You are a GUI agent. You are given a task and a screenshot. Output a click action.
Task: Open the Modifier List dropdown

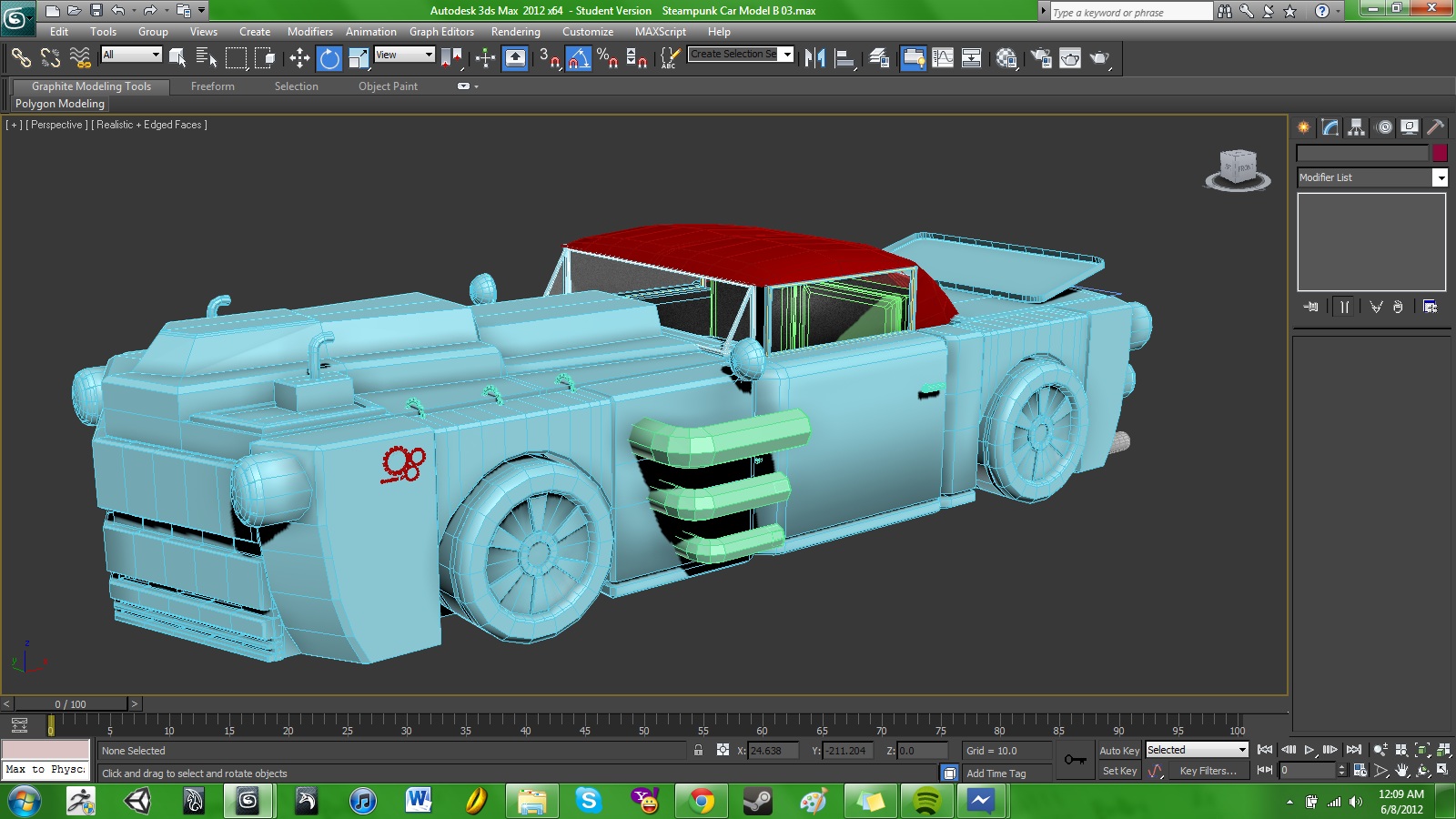coord(1442,177)
